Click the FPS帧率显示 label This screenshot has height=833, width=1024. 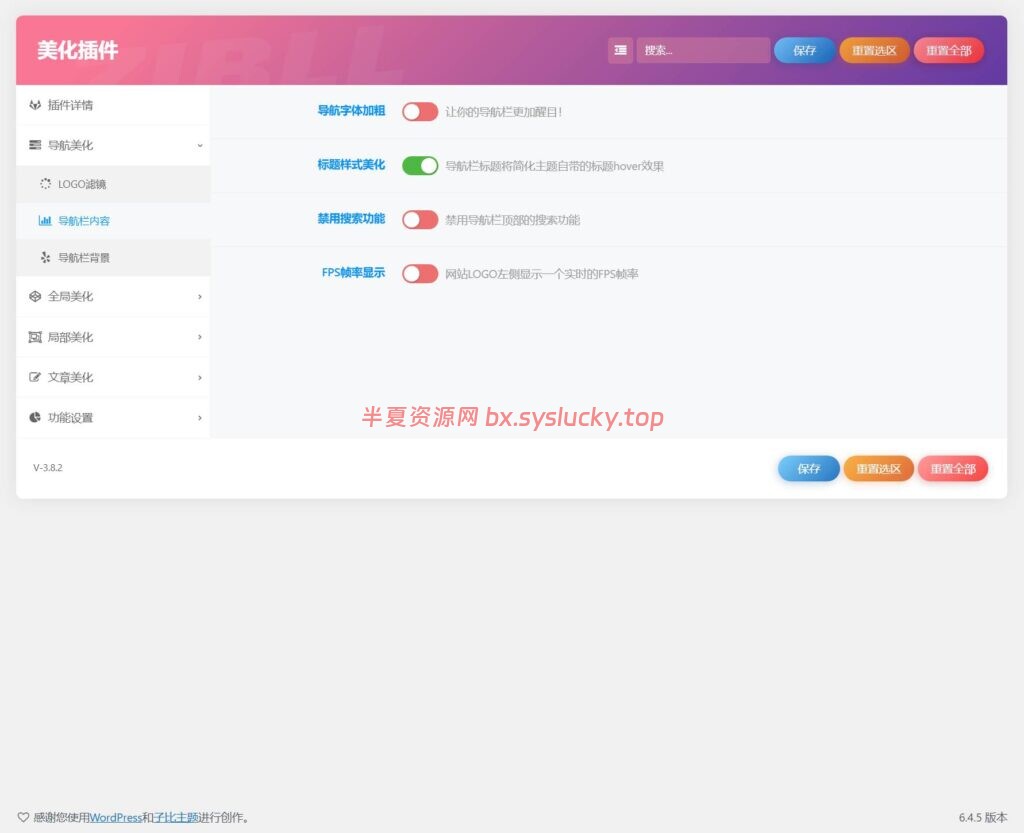point(353,273)
